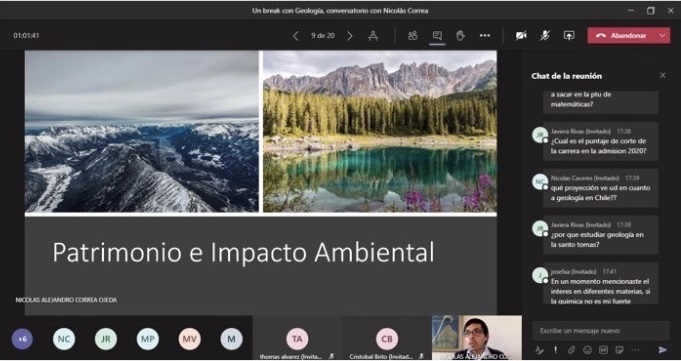Click the meeting timer 01:01:41

pos(26,36)
